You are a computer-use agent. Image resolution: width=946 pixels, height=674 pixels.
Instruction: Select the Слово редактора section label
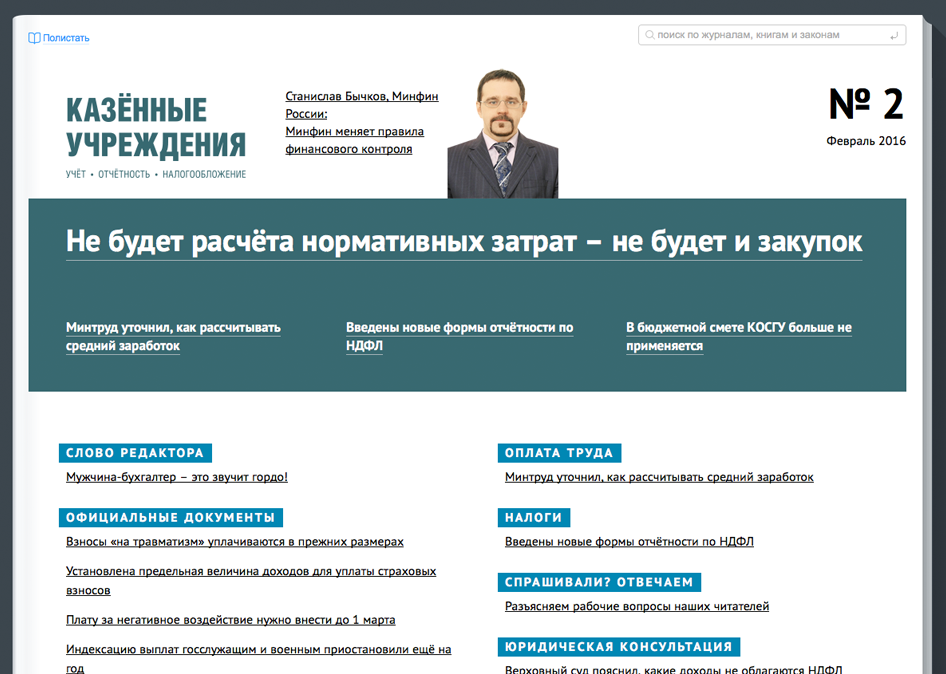tap(135, 453)
